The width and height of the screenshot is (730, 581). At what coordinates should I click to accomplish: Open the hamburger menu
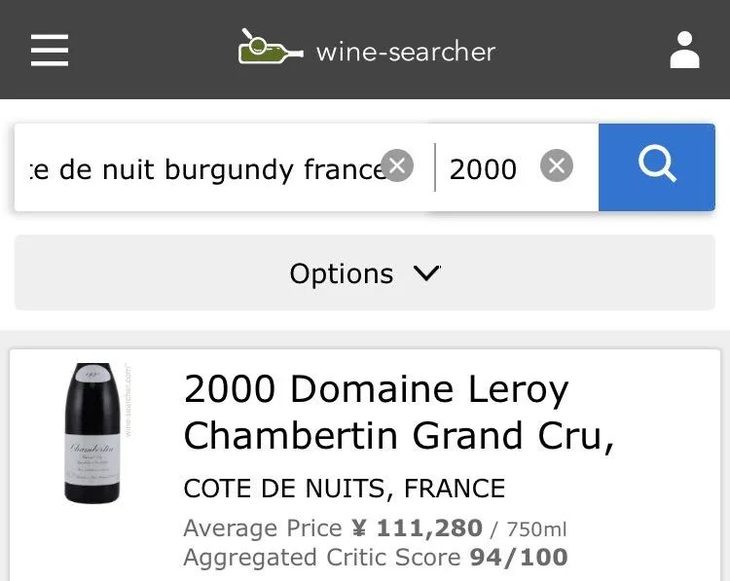coord(49,50)
